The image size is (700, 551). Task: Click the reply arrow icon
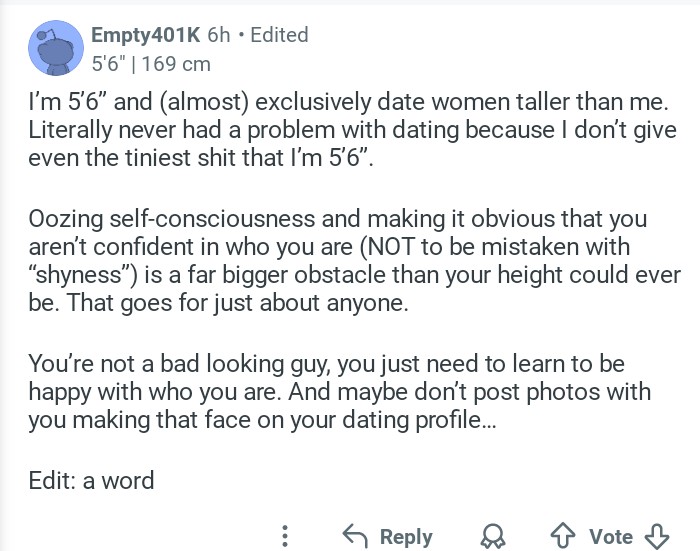pyautogui.click(x=355, y=535)
